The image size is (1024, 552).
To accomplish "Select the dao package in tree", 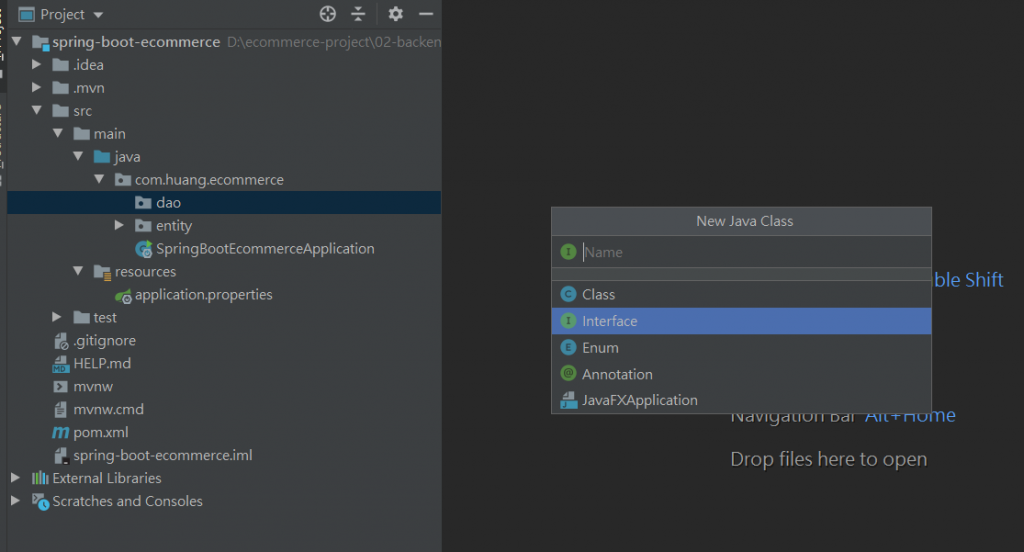I will 168,203.
